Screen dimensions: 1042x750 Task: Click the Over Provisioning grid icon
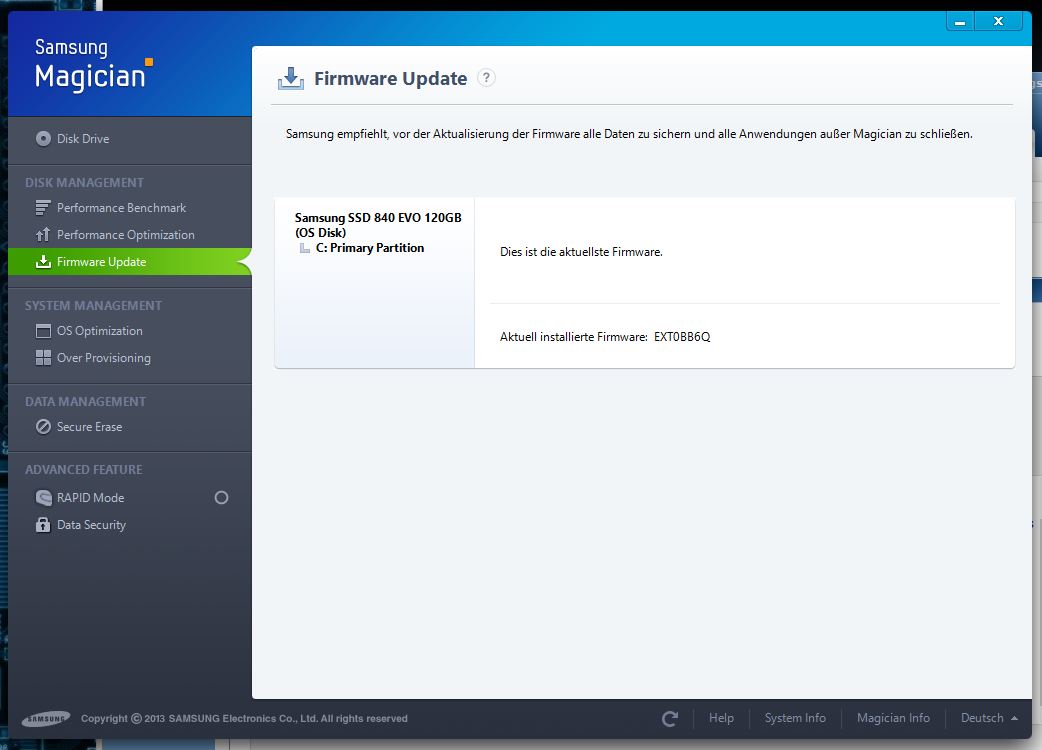[43, 358]
